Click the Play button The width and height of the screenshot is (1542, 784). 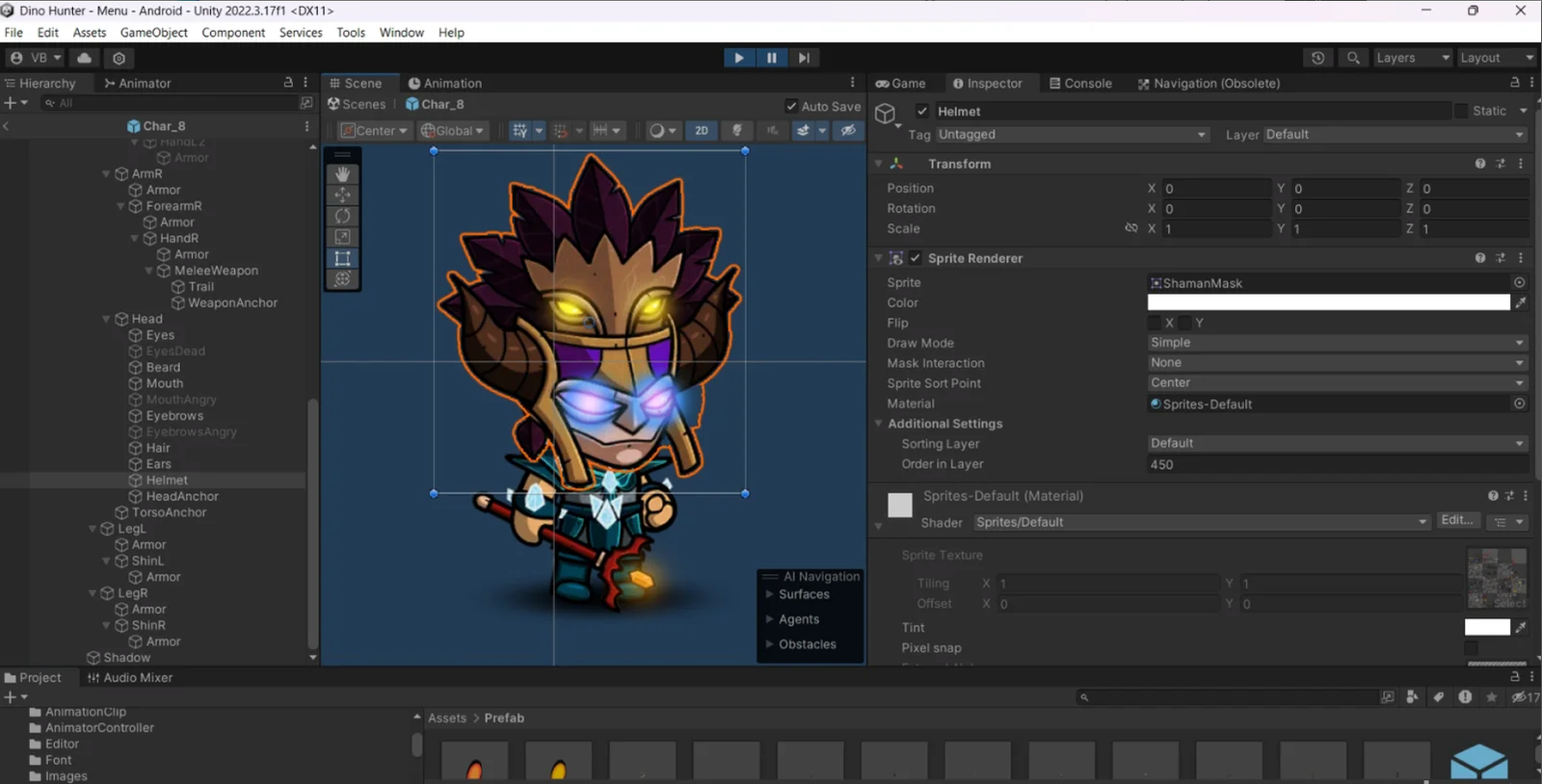click(x=739, y=58)
